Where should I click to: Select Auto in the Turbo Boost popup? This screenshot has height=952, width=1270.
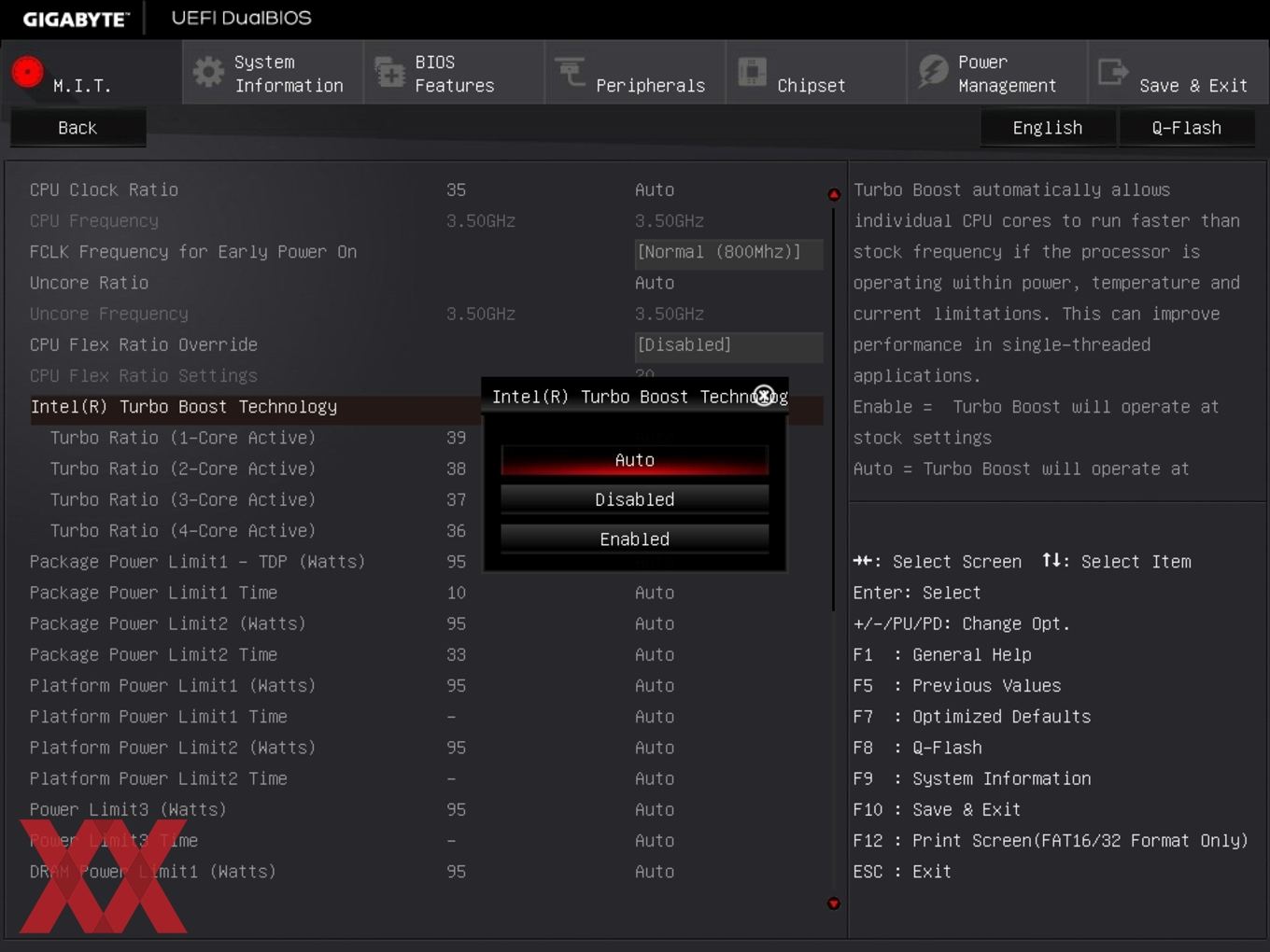pyautogui.click(x=635, y=460)
